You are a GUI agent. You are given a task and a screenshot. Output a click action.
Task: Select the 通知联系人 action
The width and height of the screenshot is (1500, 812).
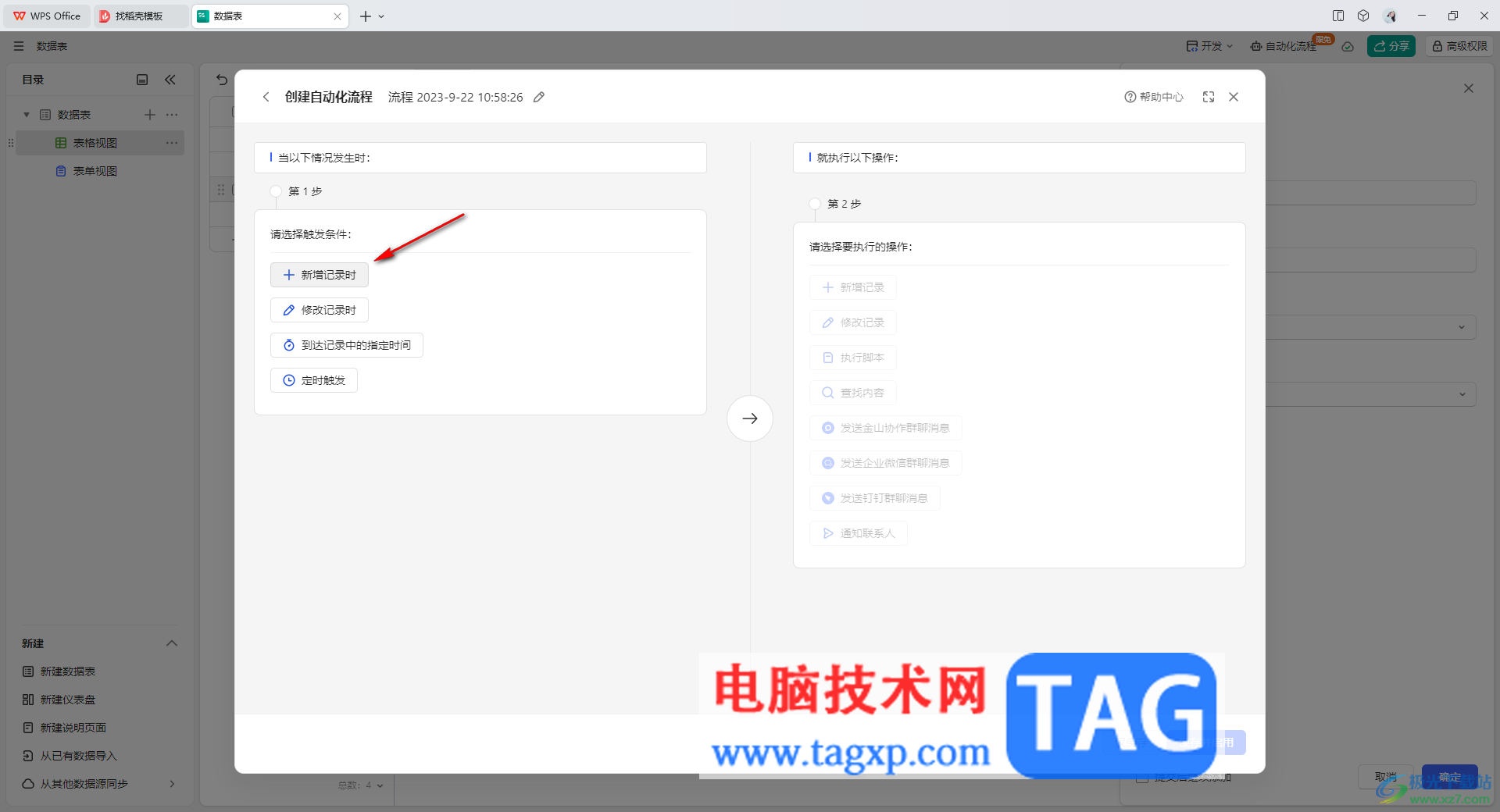click(x=859, y=533)
